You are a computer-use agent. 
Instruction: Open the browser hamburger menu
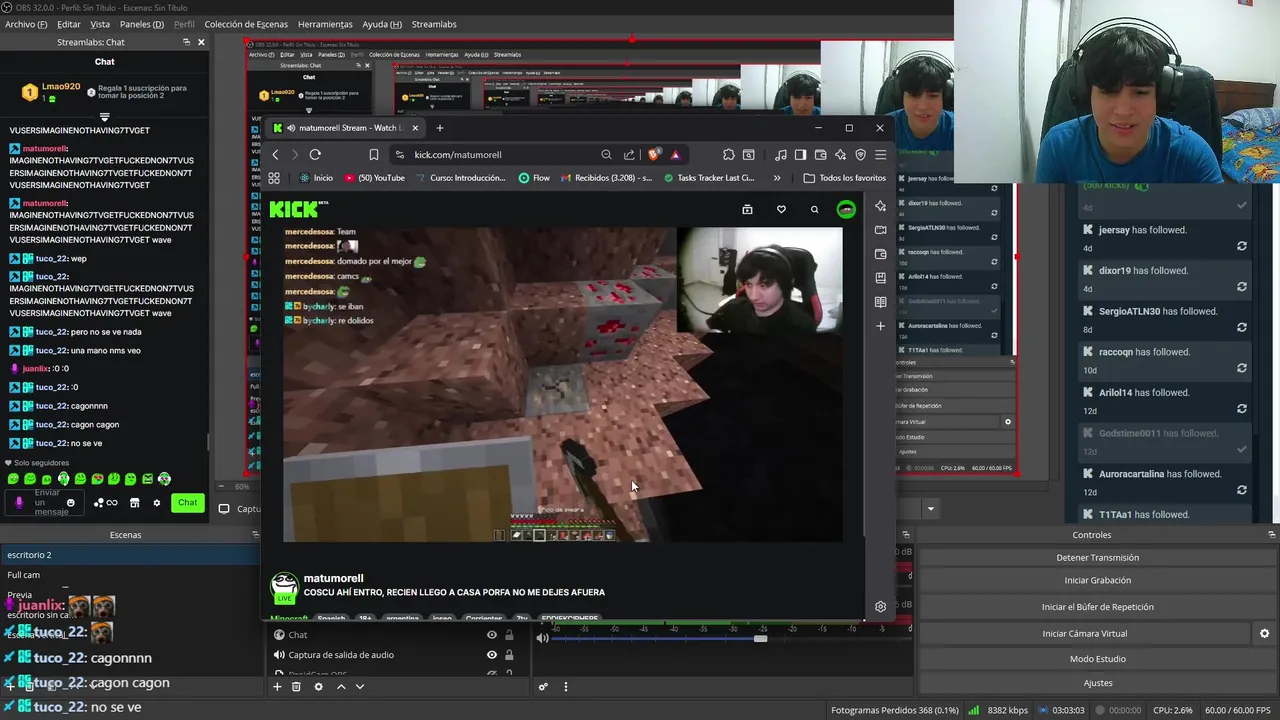[880, 154]
